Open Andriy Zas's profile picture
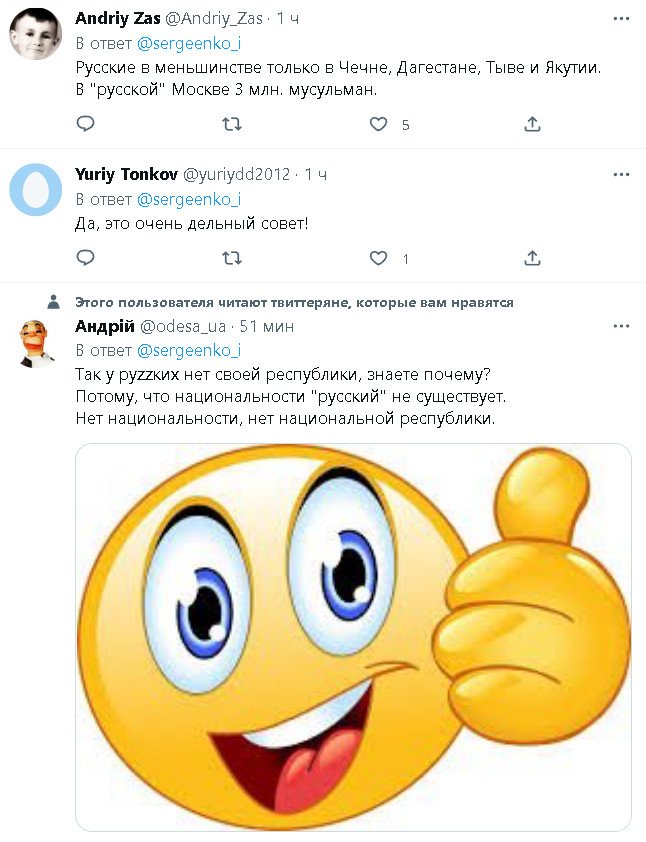This screenshot has height=842, width=646. coord(36,35)
